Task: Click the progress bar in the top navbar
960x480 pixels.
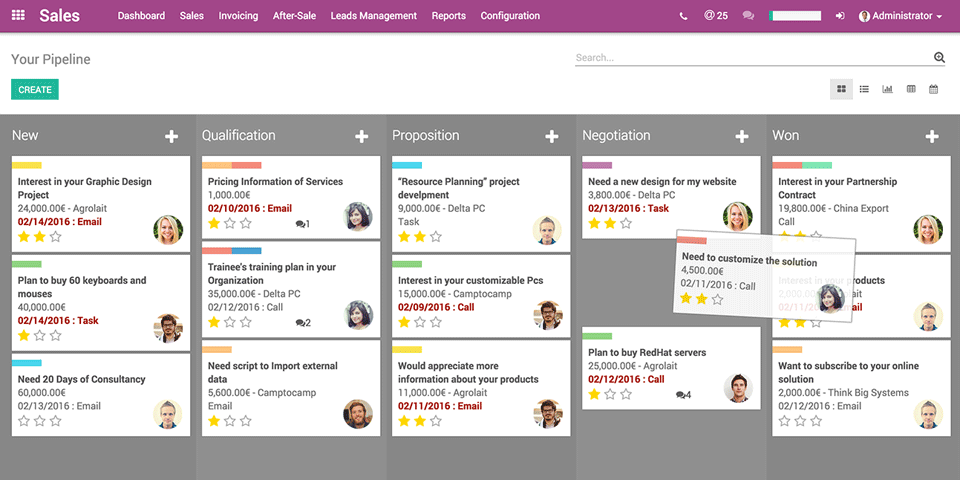Action: pyautogui.click(x=795, y=16)
